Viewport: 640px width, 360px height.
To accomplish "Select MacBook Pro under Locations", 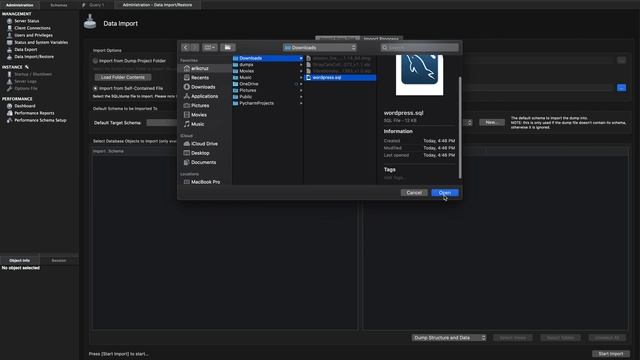I will (x=205, y=182).
